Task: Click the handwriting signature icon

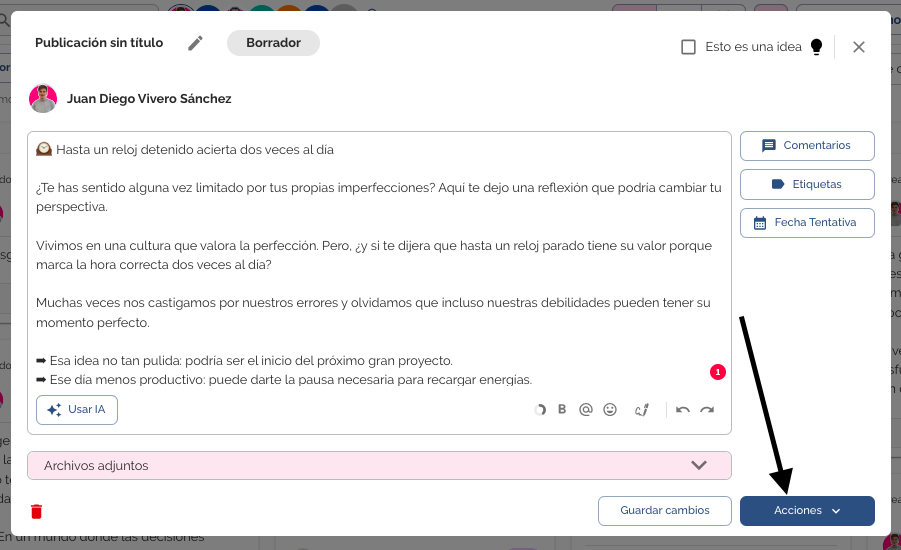Action: [x=642, y=410]
